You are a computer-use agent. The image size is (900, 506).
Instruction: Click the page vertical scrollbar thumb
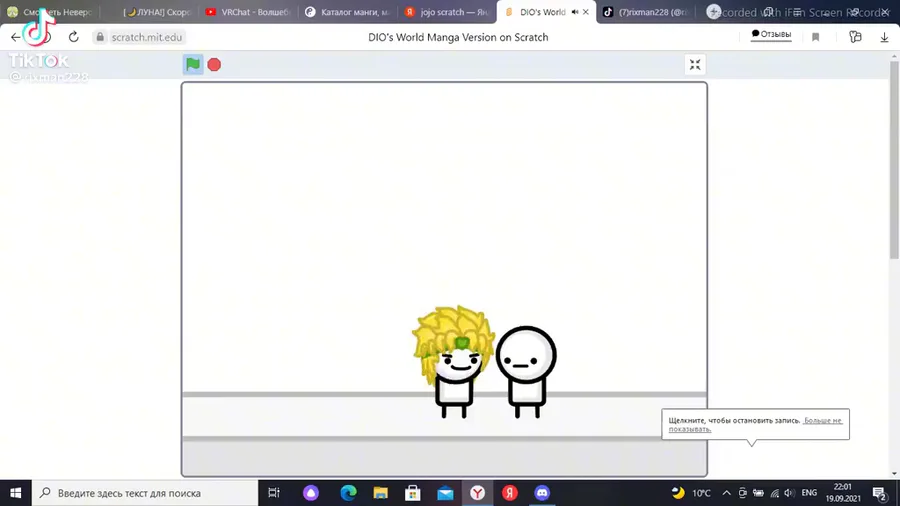click(x=894, y=158)
